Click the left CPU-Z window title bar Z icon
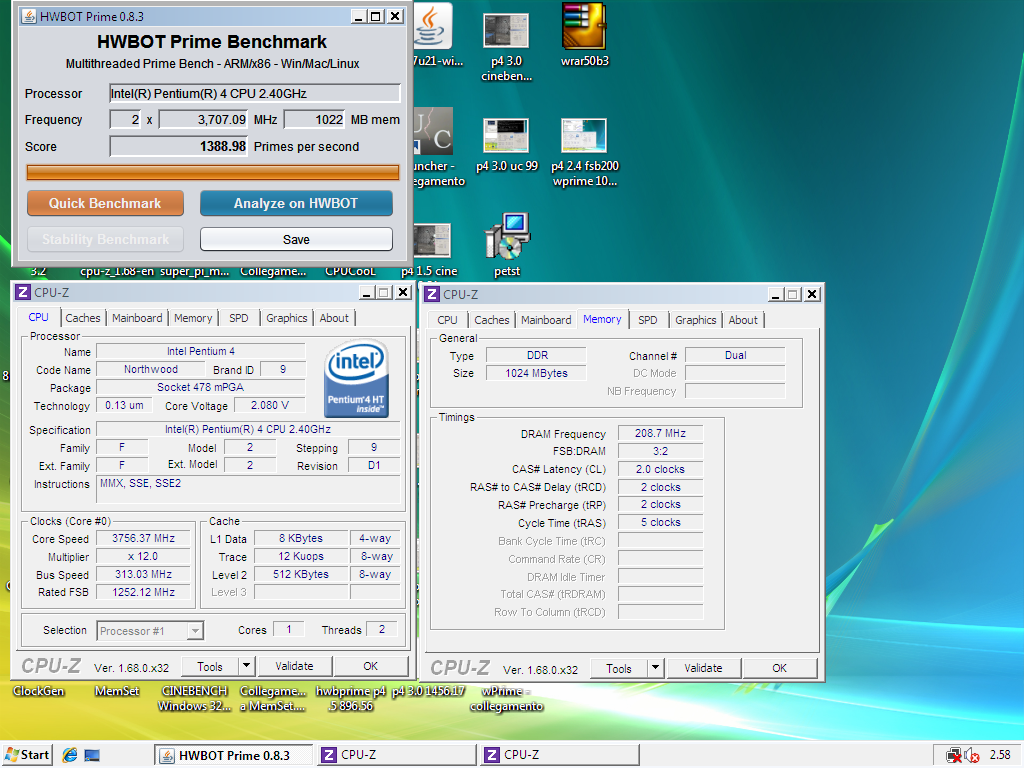Image resolution: width=1024 pixels, height=768 pixels. [x=23, y=293]
